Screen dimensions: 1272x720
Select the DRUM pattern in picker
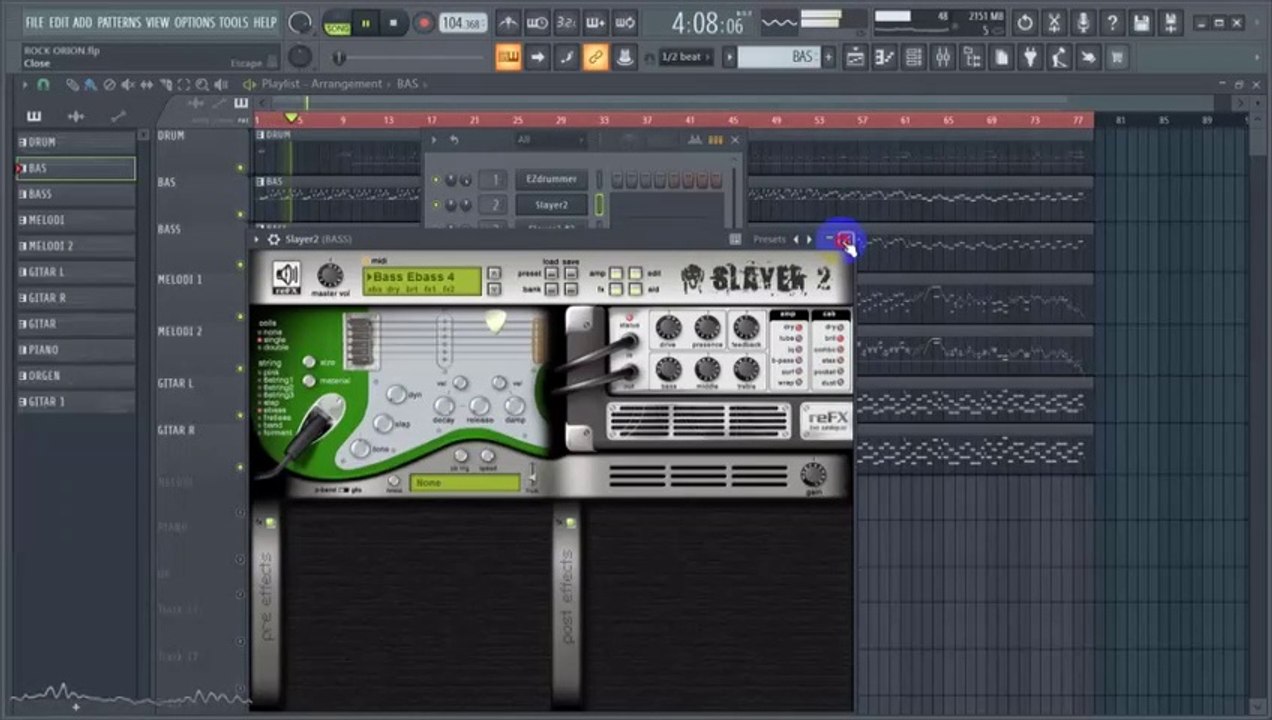[76, 143]
